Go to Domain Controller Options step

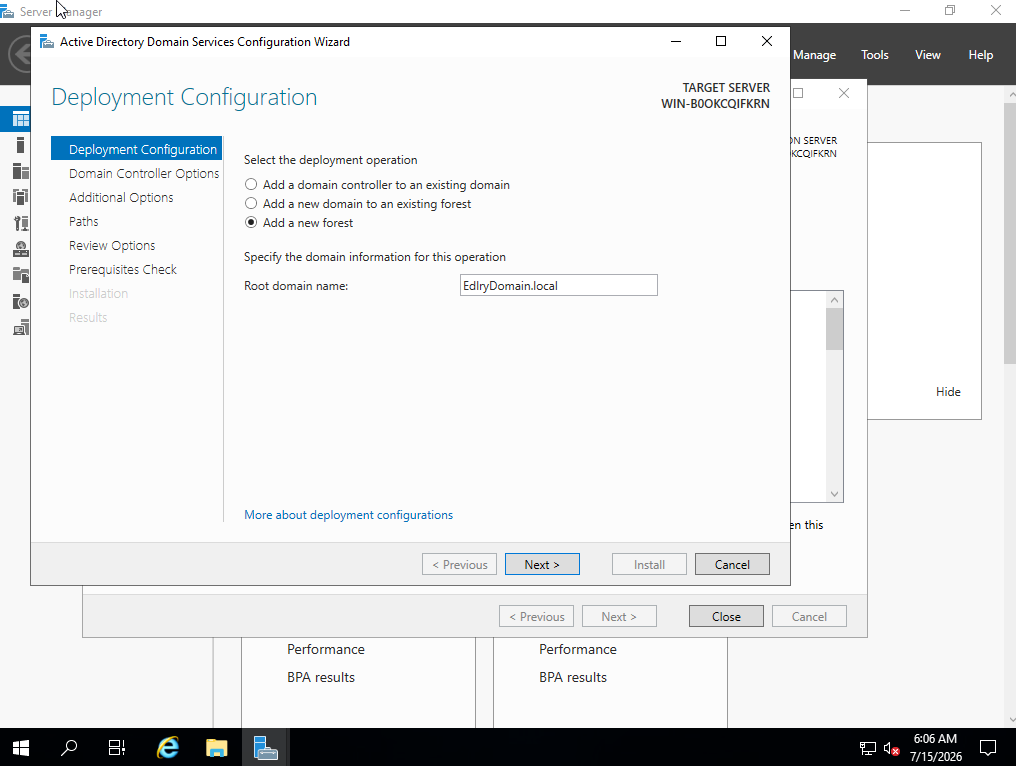[x=144, y=174]
